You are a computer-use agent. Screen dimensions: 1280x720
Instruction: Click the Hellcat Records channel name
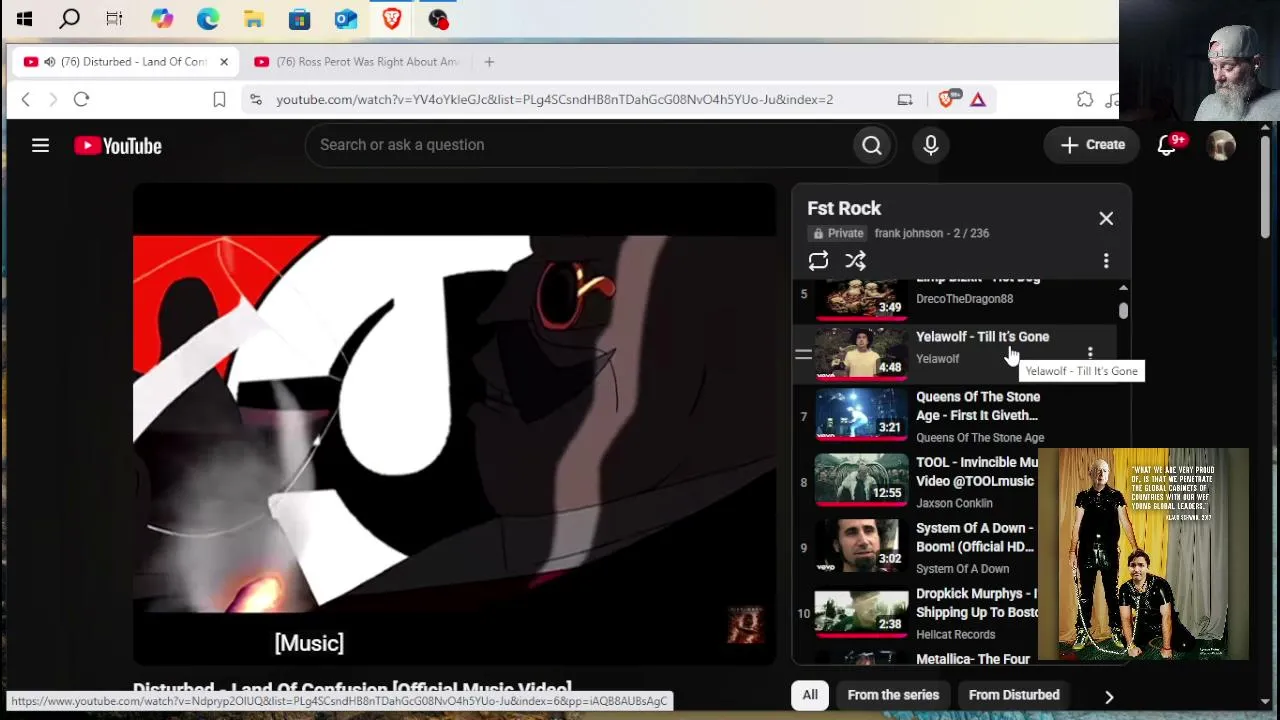955,634
